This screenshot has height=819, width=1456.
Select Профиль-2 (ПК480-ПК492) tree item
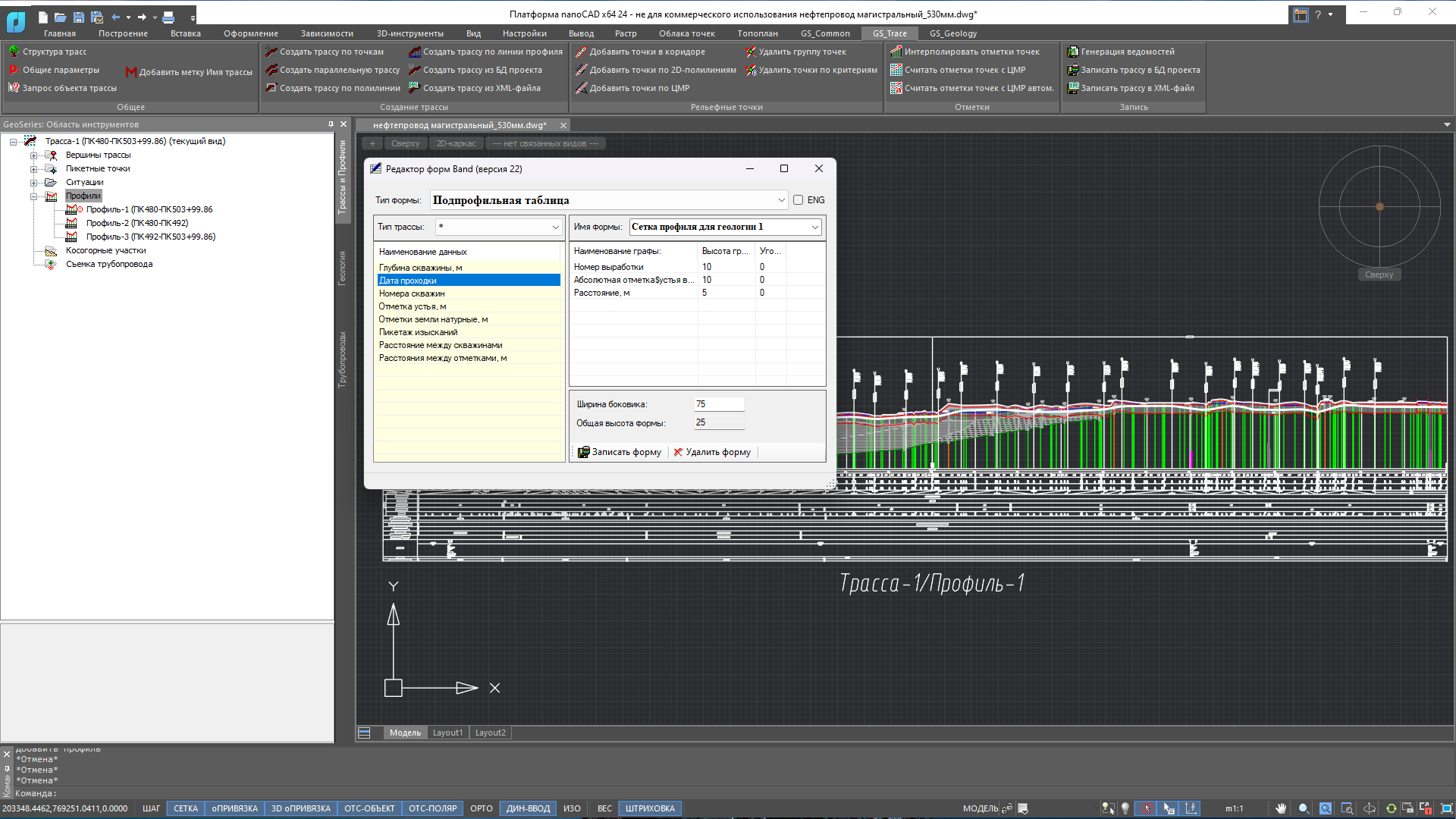tap(136, 223)
